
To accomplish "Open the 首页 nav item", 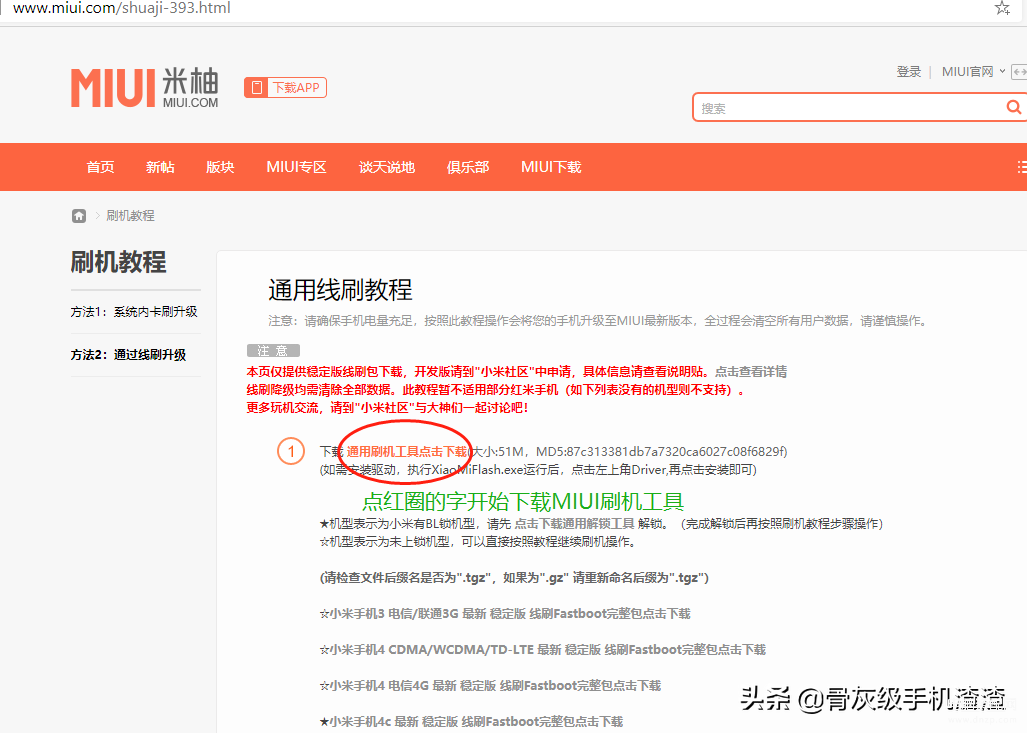I will [100, 167].
